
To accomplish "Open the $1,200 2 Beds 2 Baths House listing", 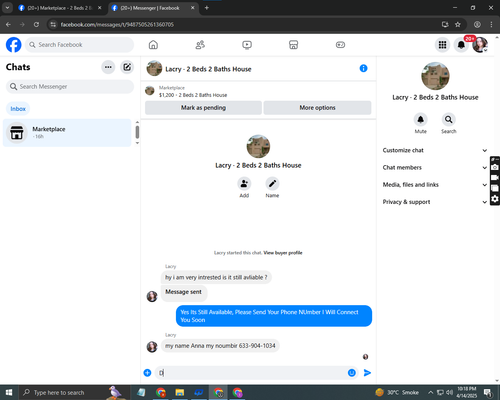I will (x=193, y=95).
